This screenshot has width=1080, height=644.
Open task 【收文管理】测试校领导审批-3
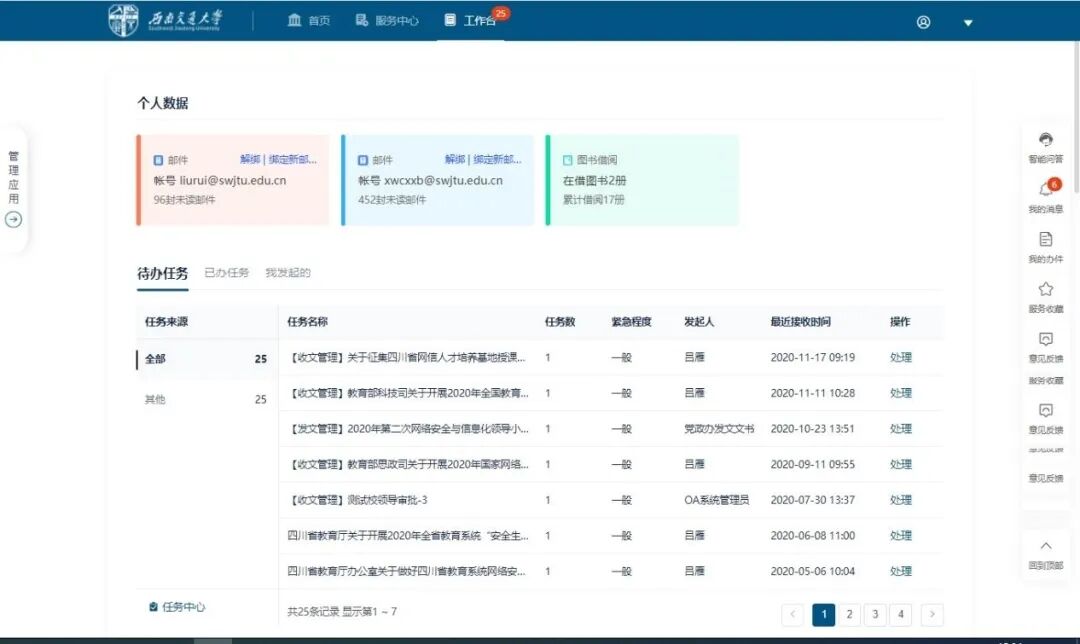pos(357,500)
